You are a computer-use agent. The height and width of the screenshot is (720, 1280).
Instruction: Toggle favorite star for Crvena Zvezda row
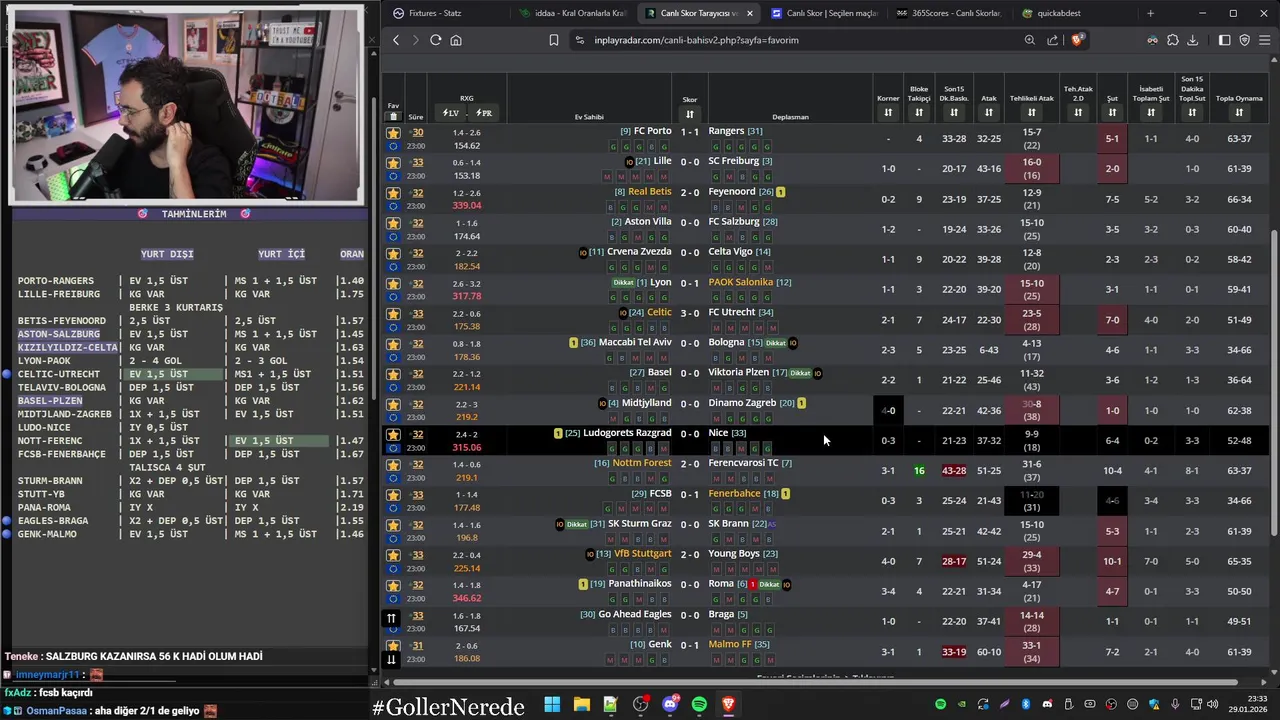[x=393, y=253]
